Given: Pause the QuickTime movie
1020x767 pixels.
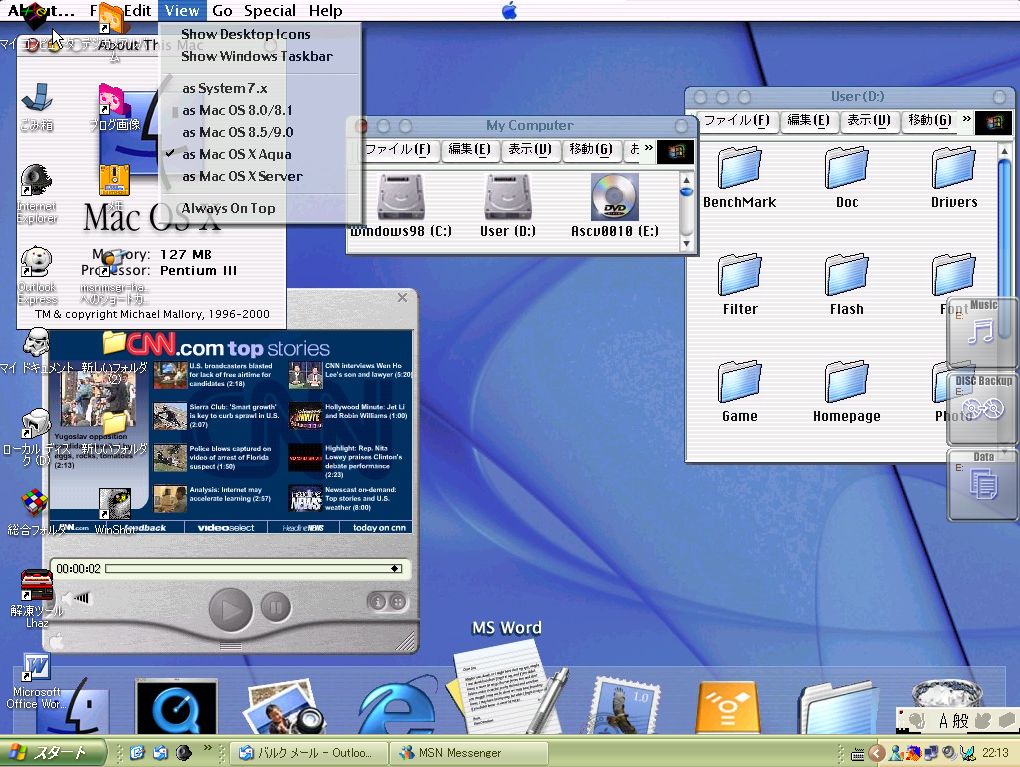Looking at the screenshot, I should (276, 608).
